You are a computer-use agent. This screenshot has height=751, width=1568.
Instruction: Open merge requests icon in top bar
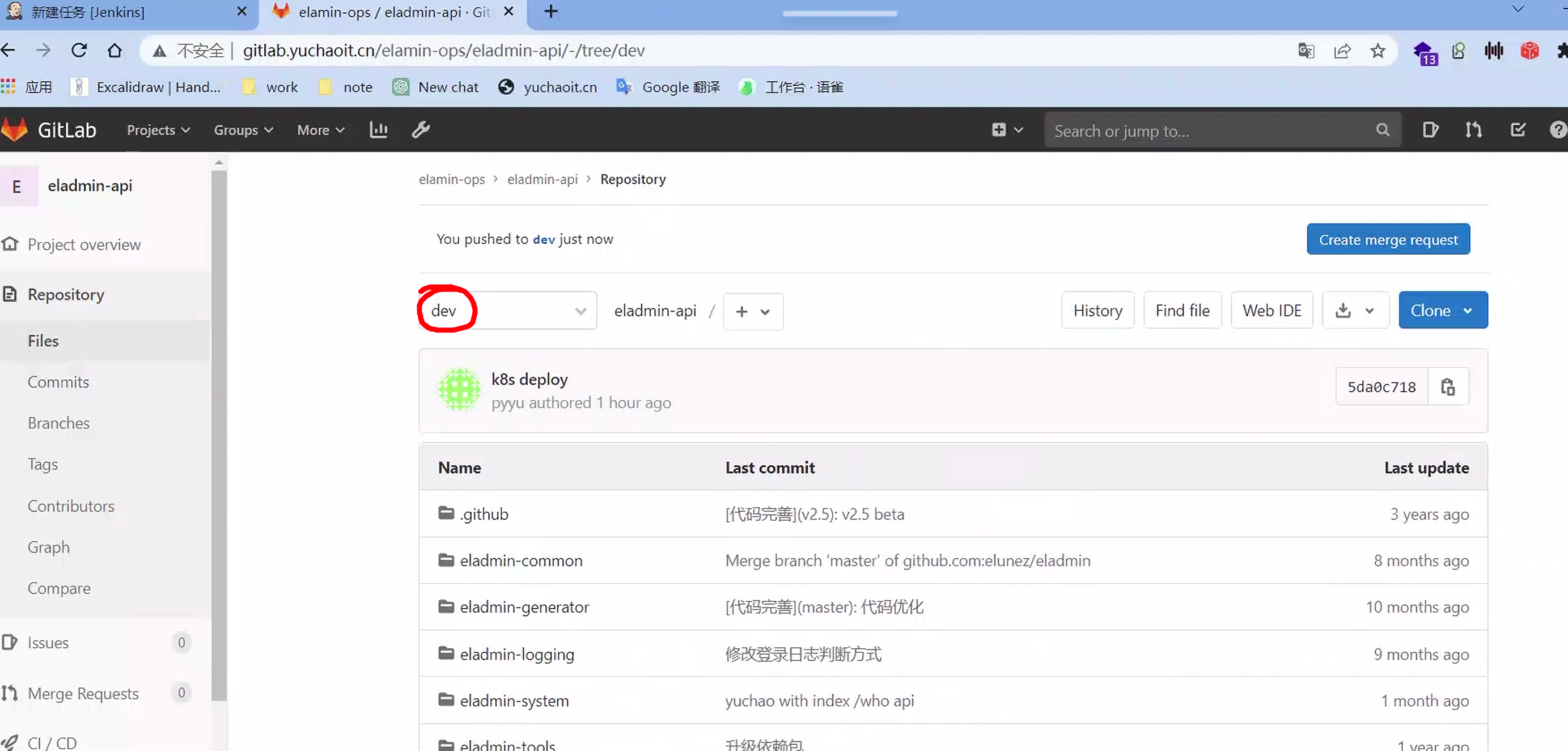(1474, 130)
